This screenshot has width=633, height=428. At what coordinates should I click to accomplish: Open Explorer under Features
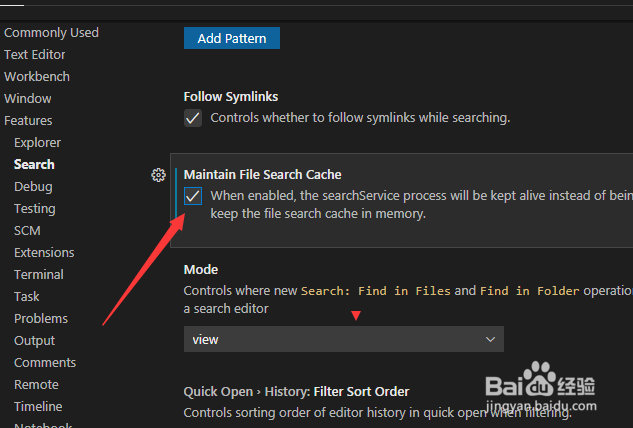[37, 143]
